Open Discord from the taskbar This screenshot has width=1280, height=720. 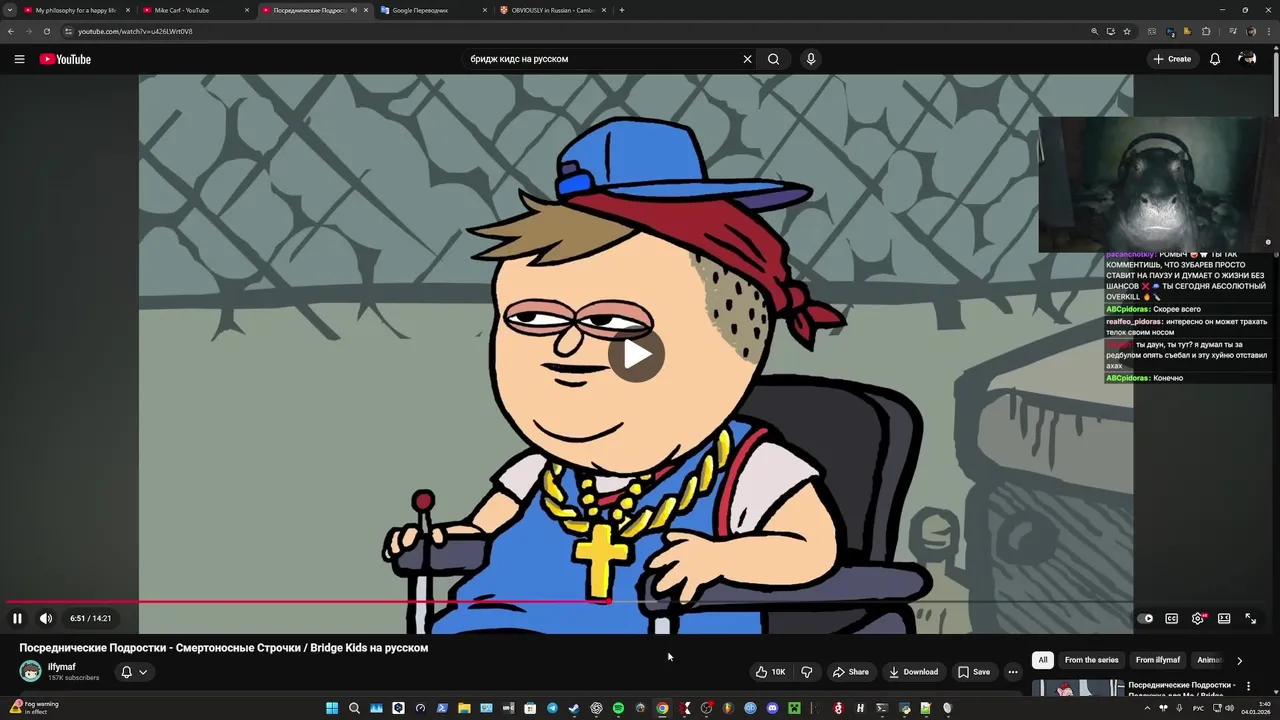772,708
